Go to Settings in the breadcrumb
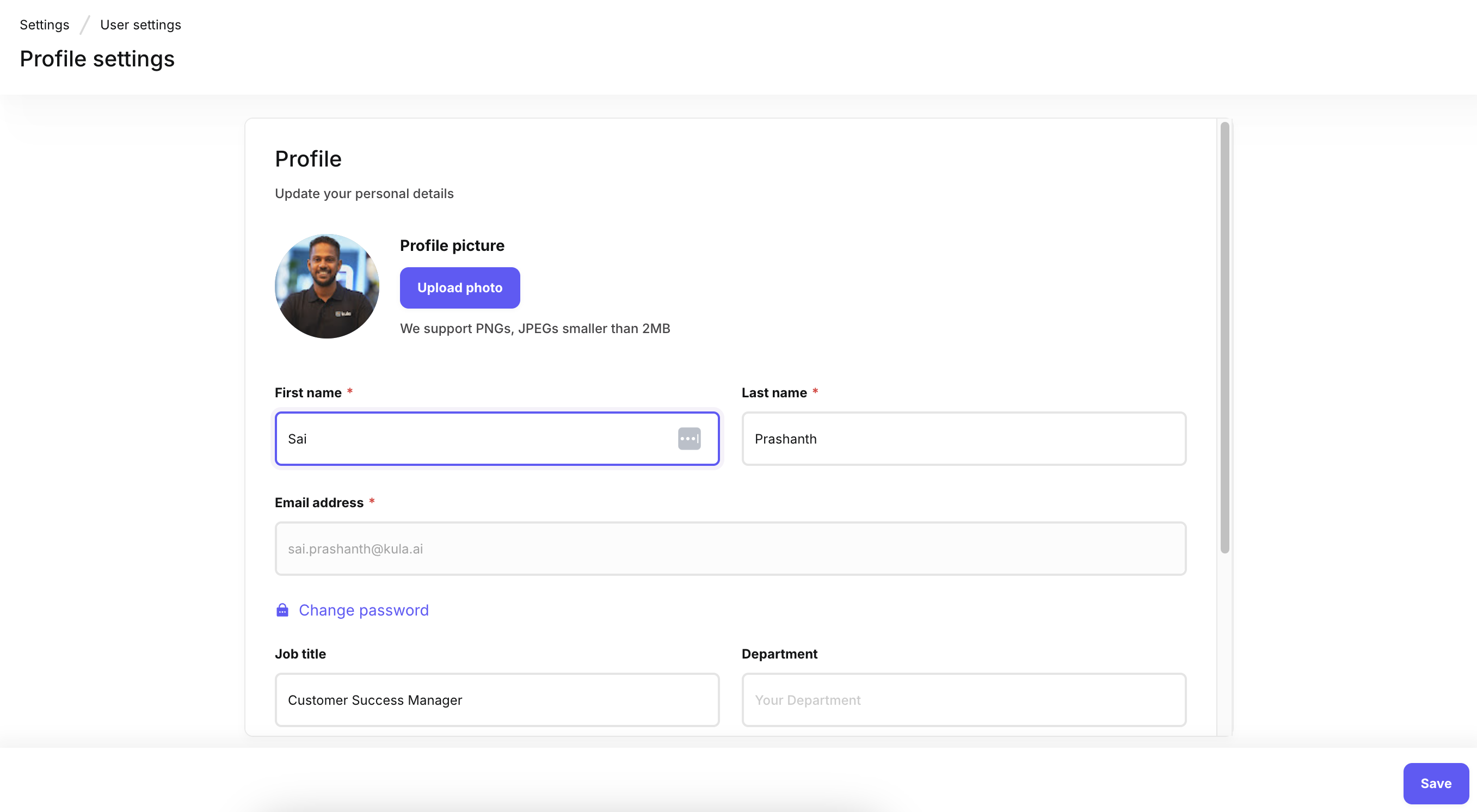 [44, 24]
